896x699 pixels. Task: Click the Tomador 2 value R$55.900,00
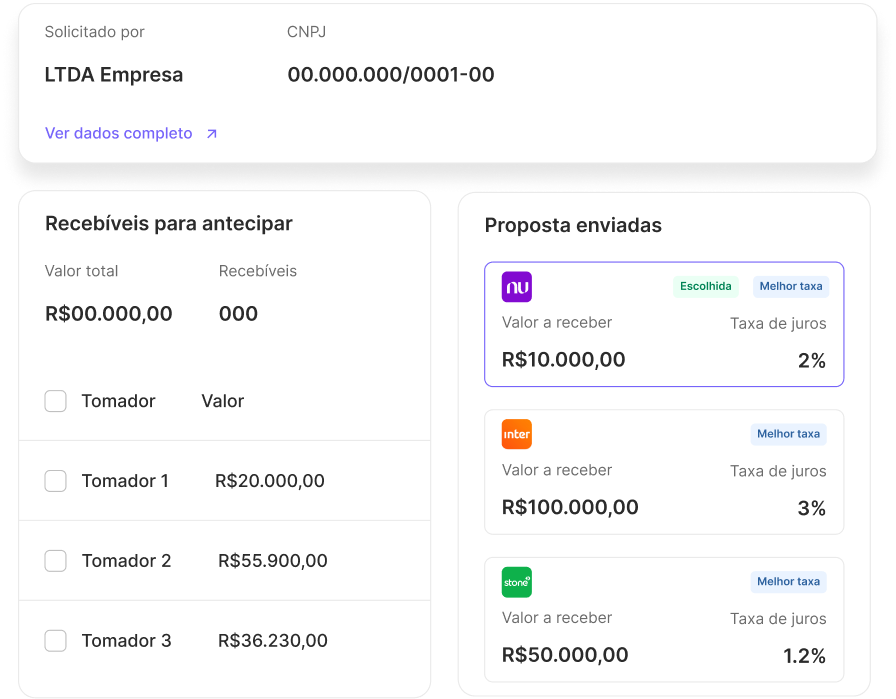pos(273,561)
